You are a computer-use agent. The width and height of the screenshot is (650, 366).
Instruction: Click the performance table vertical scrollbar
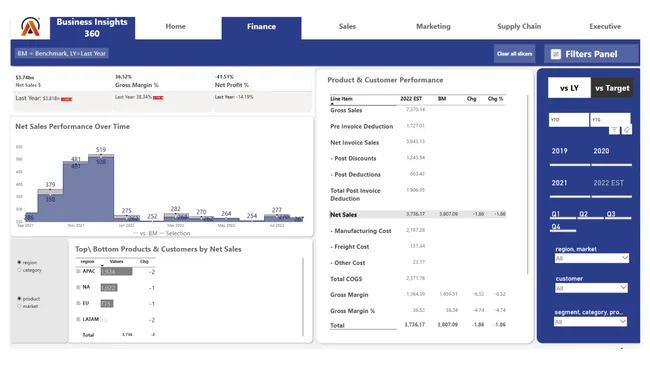(528, 184)
